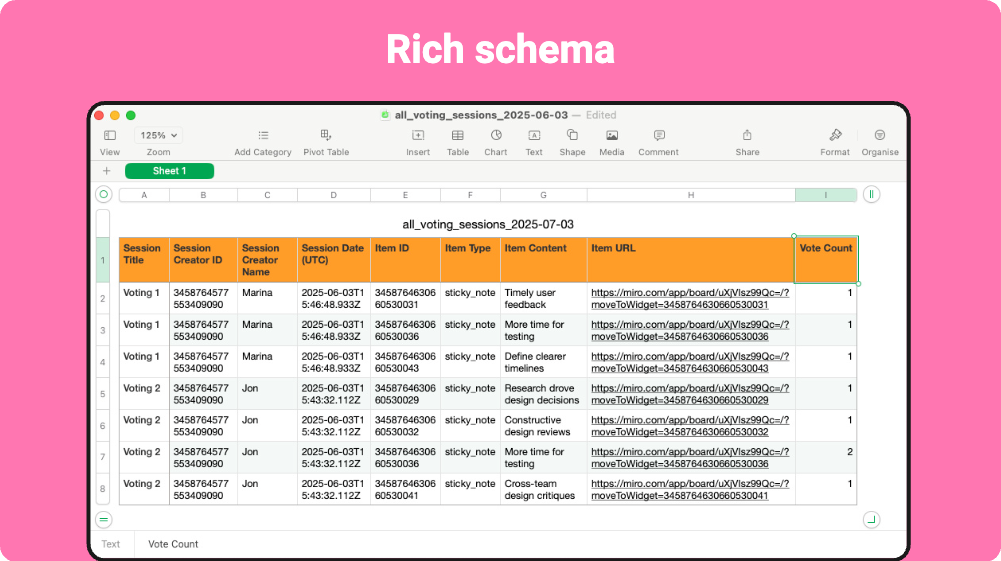
Task: Click the 'Vote Count' text in the formula bar
Action: [x=173, y=544]
